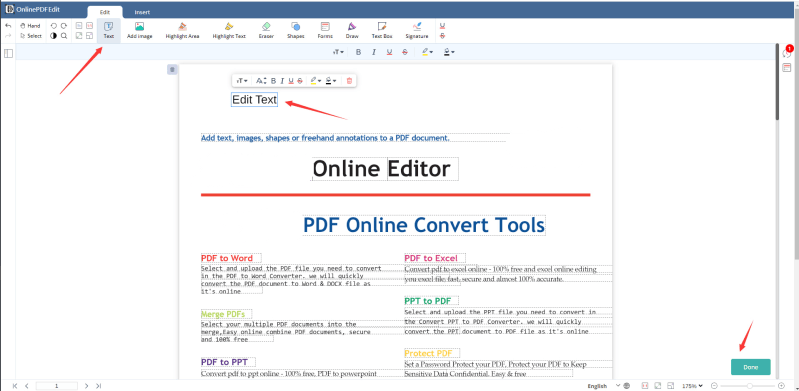Viewport: 799px width, 391px height.
Task: Switch to the Edit tab
Action: tap(104, 12)
